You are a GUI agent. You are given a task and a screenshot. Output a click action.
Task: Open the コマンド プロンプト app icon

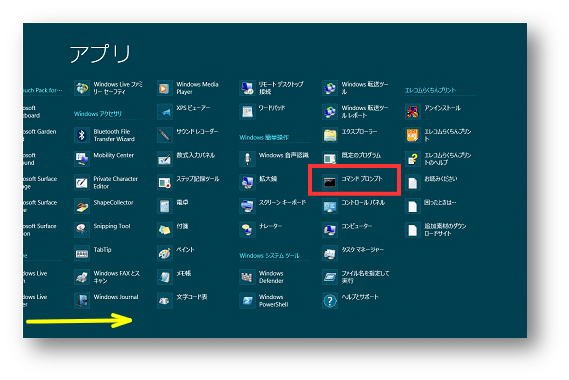tap(330, 183)
